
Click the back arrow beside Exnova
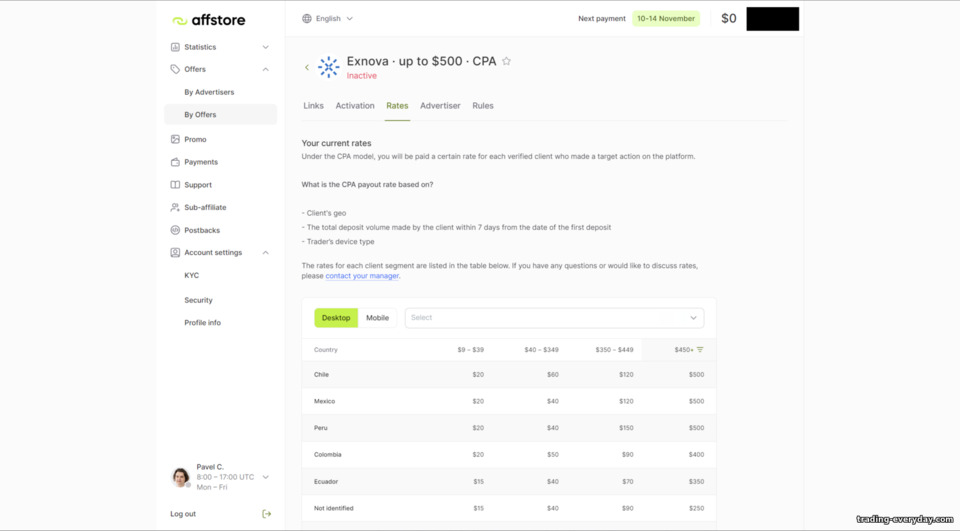point(307,67)
